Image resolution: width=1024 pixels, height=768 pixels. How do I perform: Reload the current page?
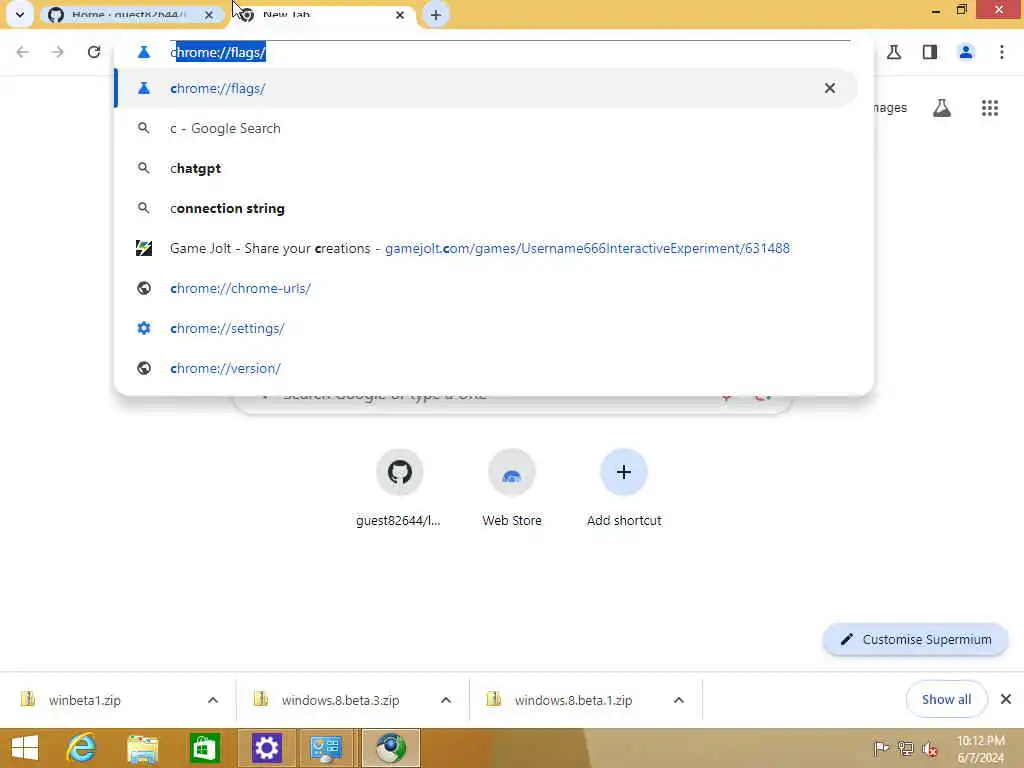(x=94, y=52)
